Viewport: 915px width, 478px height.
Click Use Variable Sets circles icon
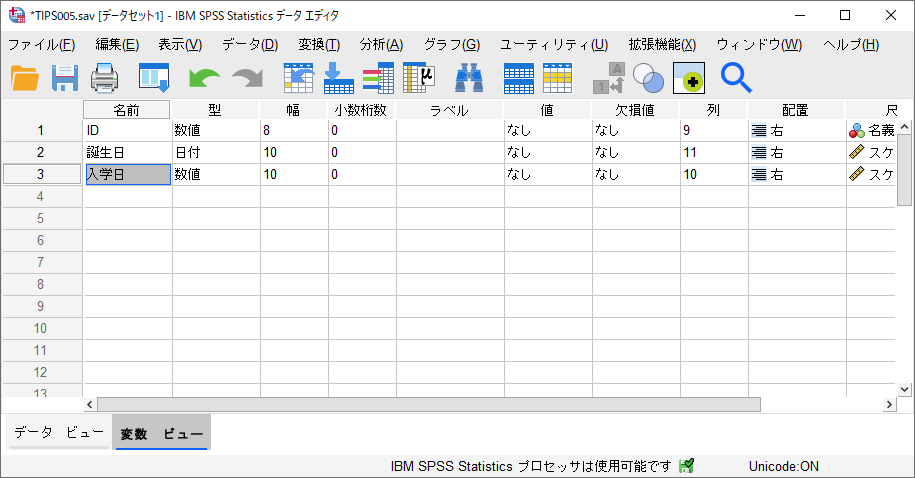click(x=648, y=78)
